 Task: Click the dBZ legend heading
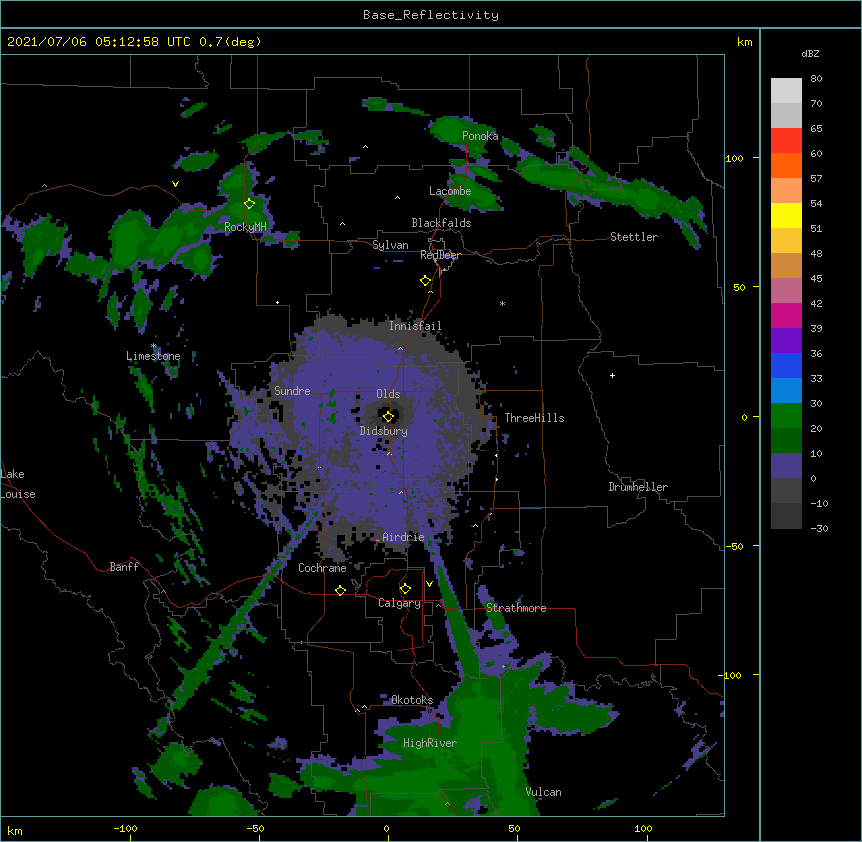(x=810, y=53)
